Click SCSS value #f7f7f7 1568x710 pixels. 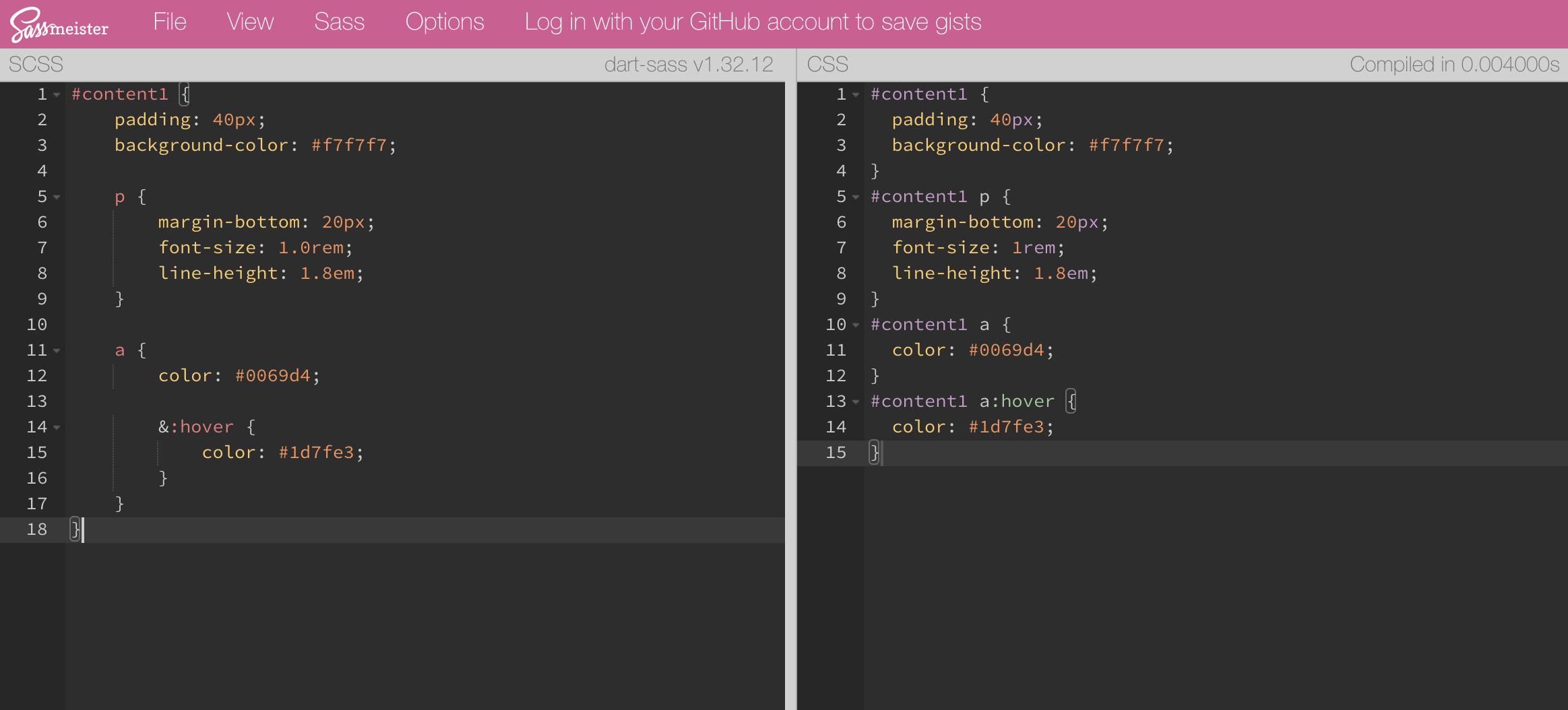pyautogui.click(x=349, y=145)
